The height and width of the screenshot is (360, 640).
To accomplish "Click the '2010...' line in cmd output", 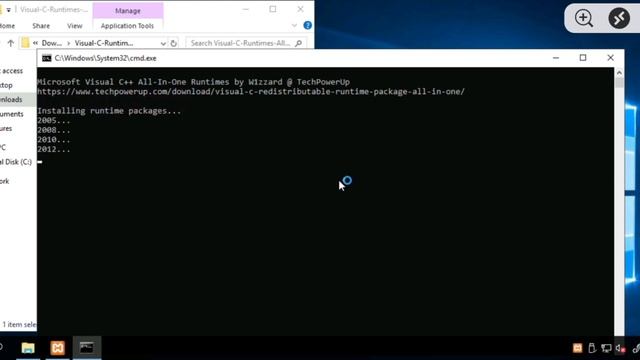I will tap(53, 140).
